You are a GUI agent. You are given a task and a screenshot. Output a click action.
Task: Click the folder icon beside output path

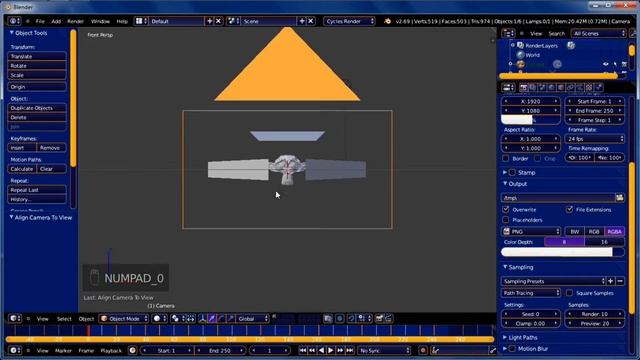[x=620, y=198]
